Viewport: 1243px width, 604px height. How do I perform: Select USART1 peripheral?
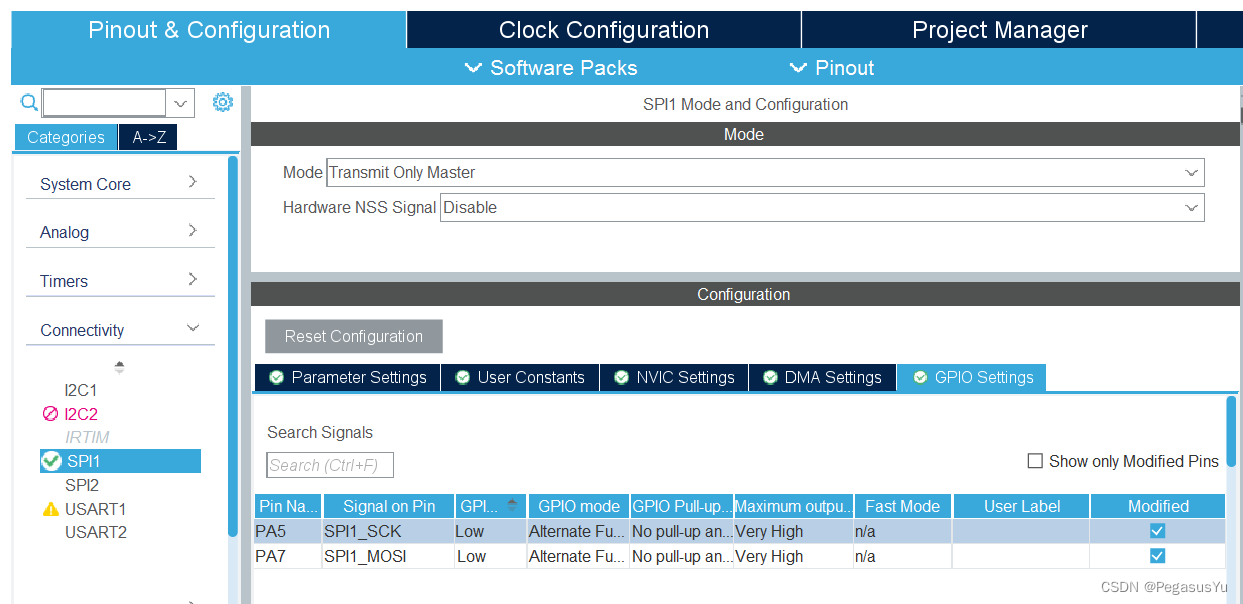tap(96, 509)
